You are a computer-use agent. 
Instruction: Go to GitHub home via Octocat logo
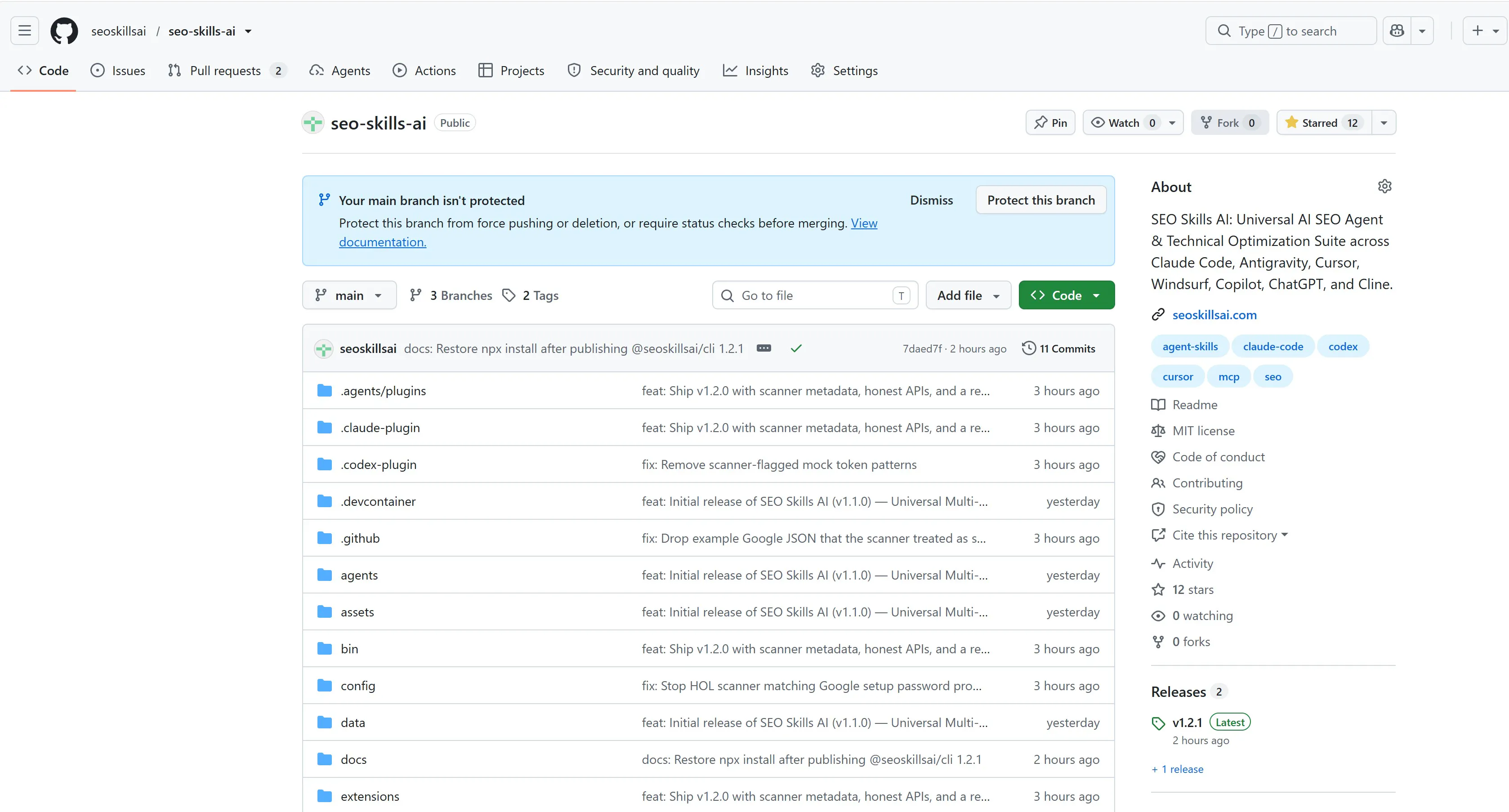tap(64, 31)
